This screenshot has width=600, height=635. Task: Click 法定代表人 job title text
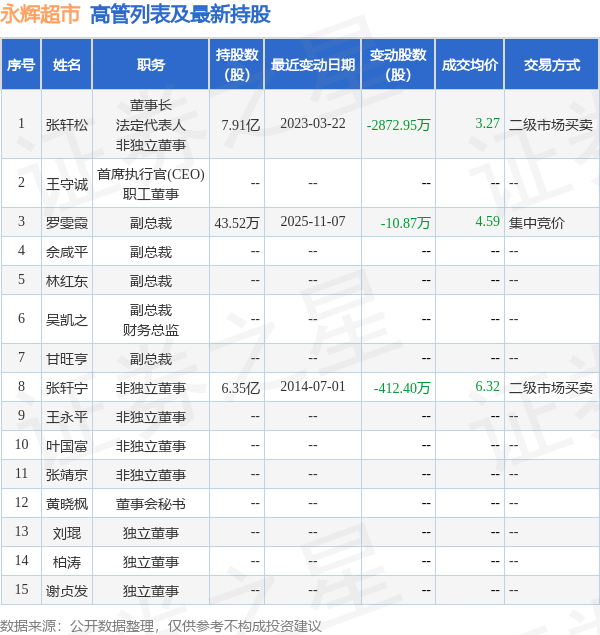[151, 125]
